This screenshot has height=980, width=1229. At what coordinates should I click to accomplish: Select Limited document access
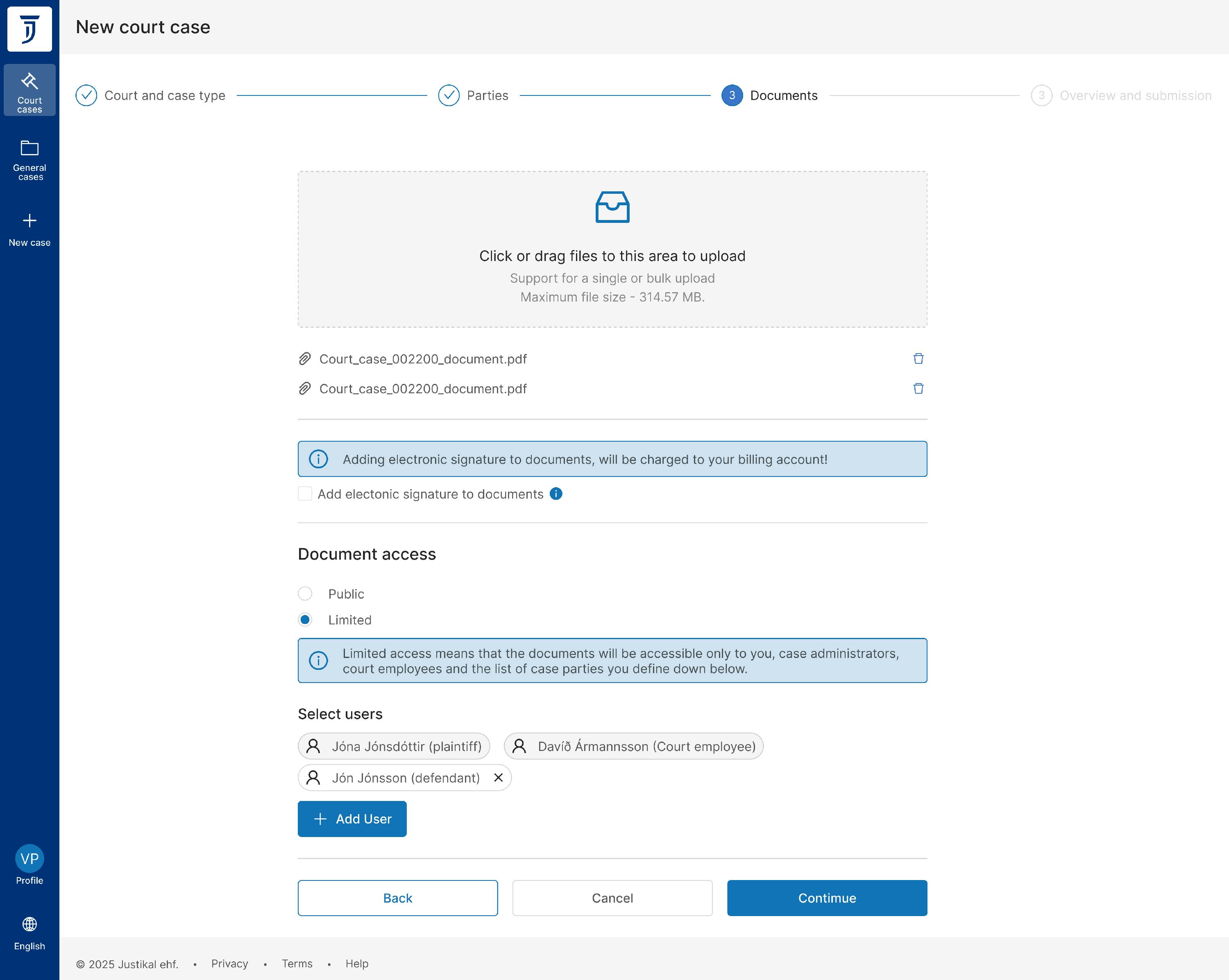[305, 620]
